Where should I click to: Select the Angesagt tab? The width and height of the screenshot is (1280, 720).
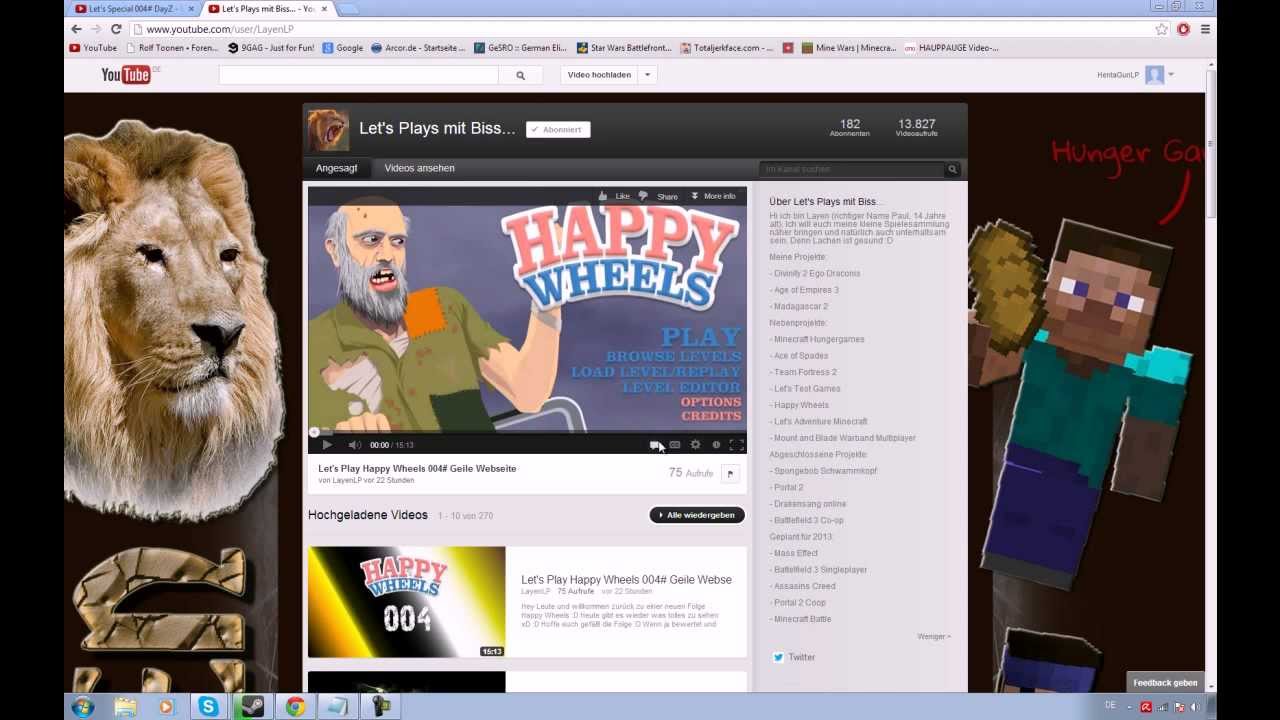pos(336,168)
